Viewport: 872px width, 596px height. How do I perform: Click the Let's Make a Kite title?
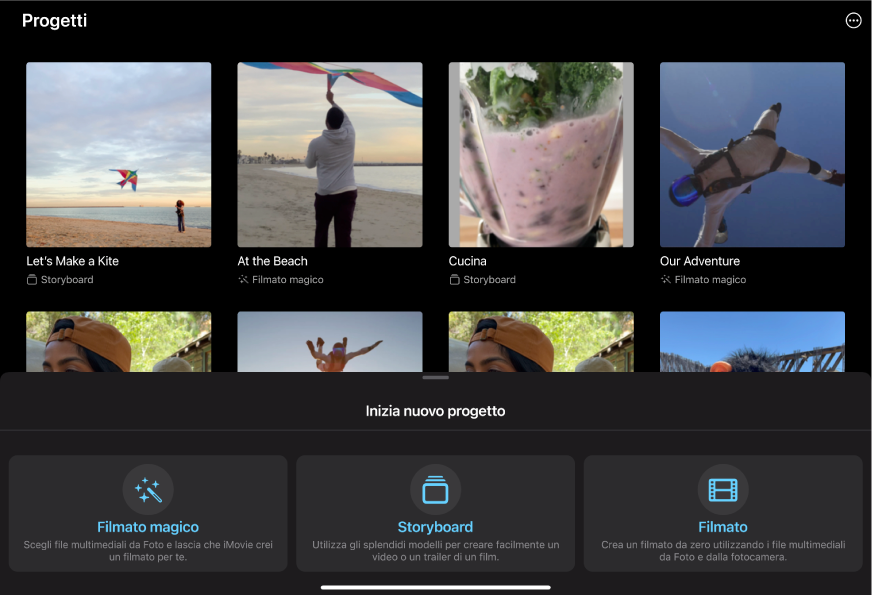[x=72, y=261]
